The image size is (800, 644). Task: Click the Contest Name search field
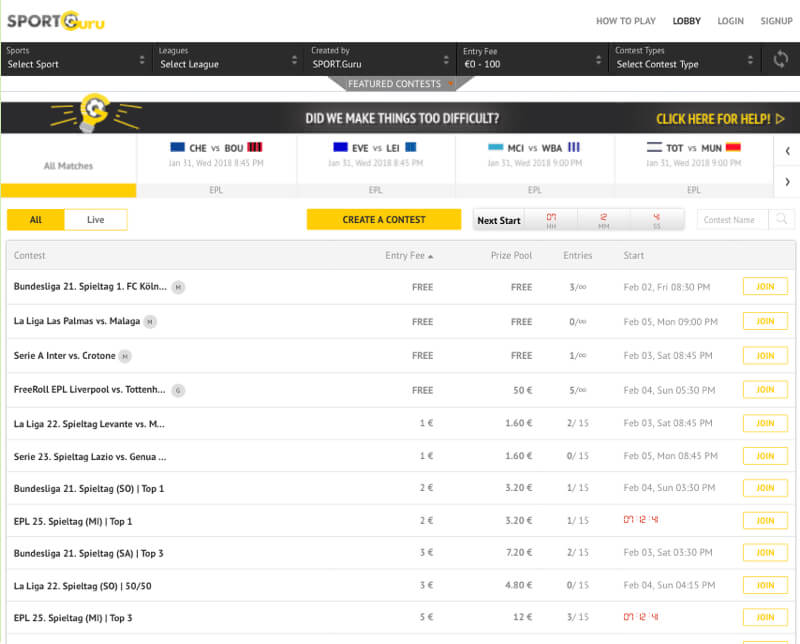coord(732,219)
